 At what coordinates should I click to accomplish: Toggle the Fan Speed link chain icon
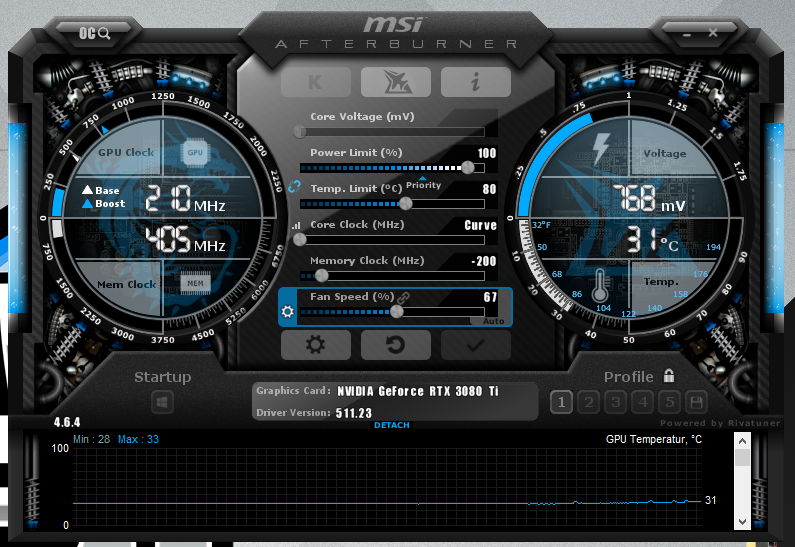[404, 297]
